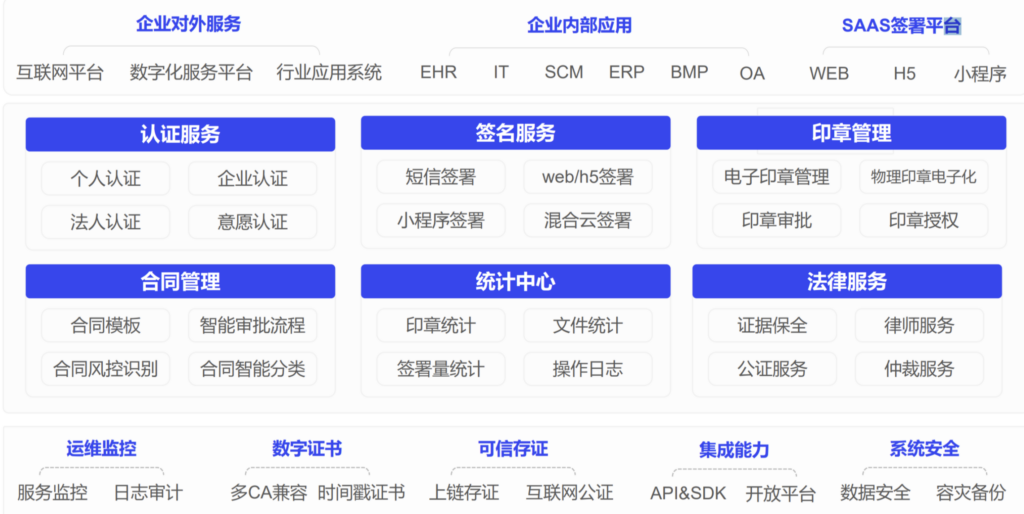Click the 个人认证 button
This screenshot has width=1024, height=514.
[x=105, y=179]
